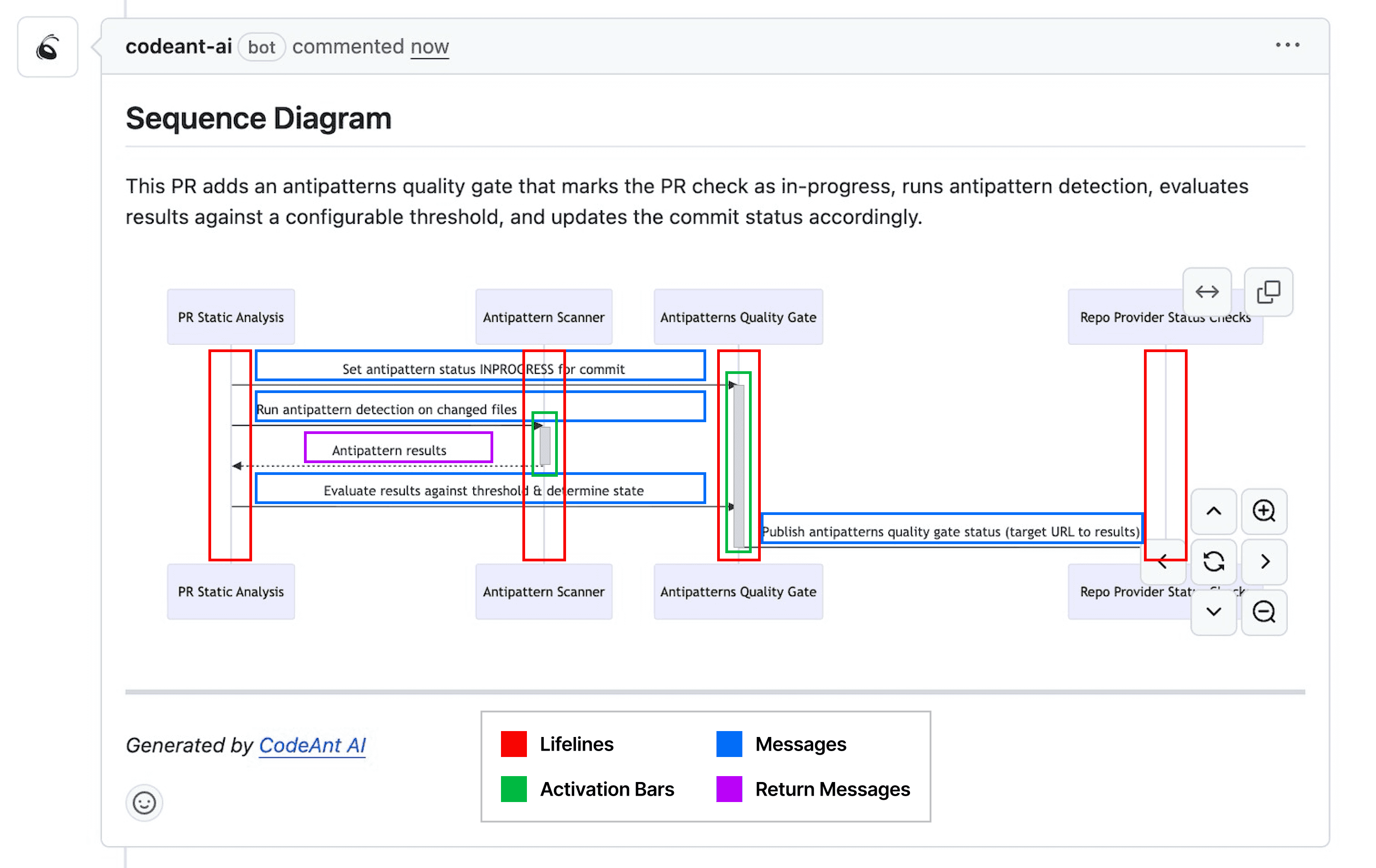Click the purple Return Messages legend swatch
Image resolution: width=1376 pixels, height=868 pixels.
[x=728, y=788]
